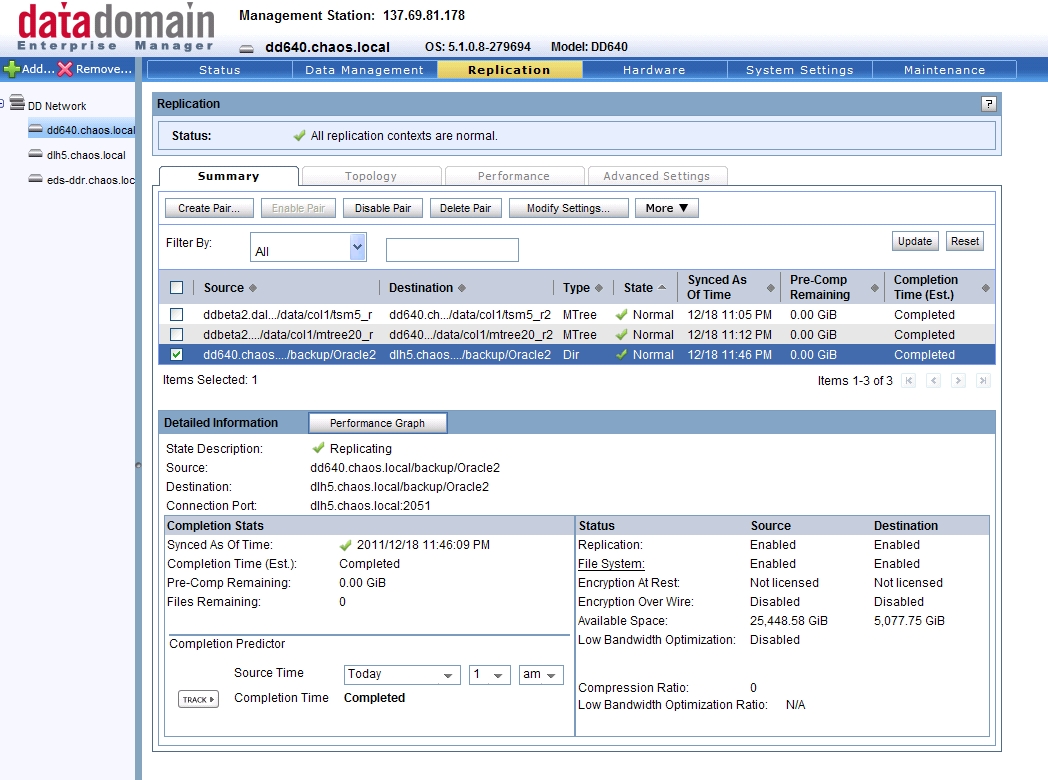The image size is (1048, 780).
Task: Open the Topology tab
Action: (371, 176)
